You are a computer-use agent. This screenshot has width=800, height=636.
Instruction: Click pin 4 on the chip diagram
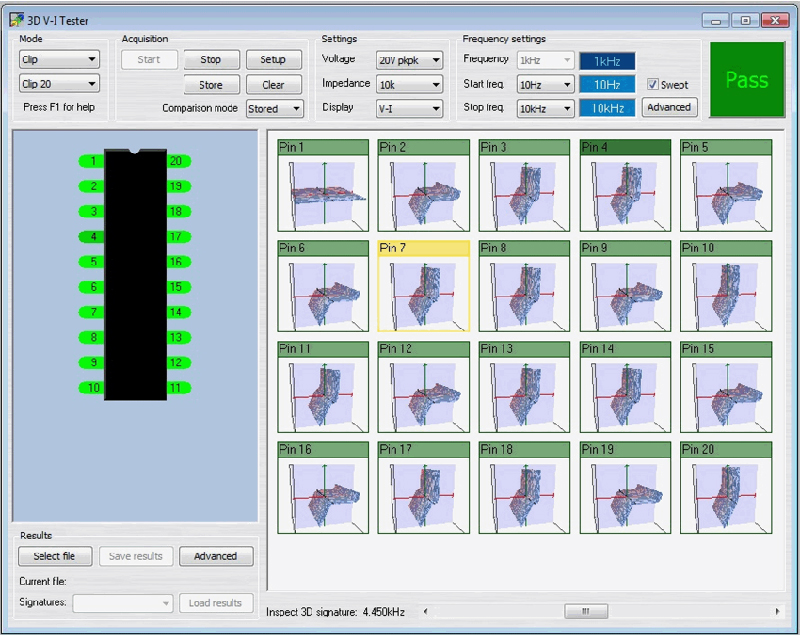[92, 237]
